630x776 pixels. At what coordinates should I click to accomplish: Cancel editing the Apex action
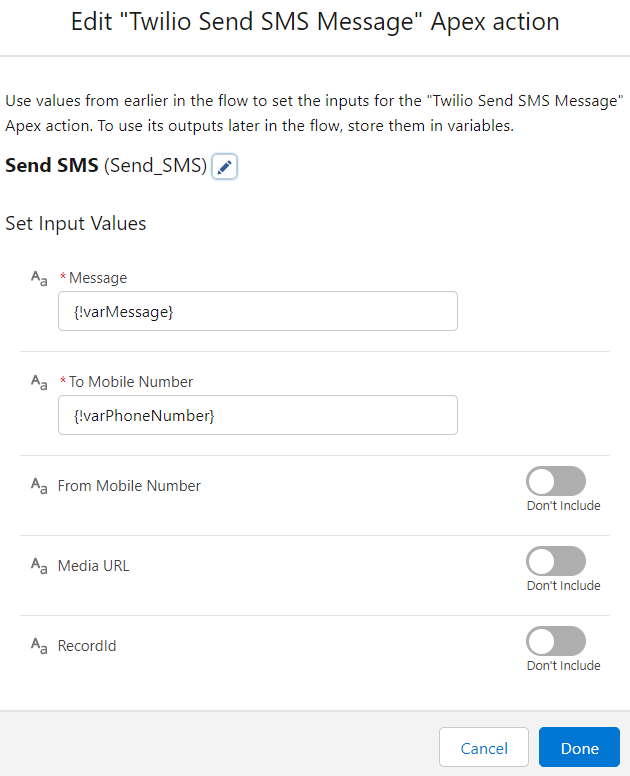tap(484, 747)
